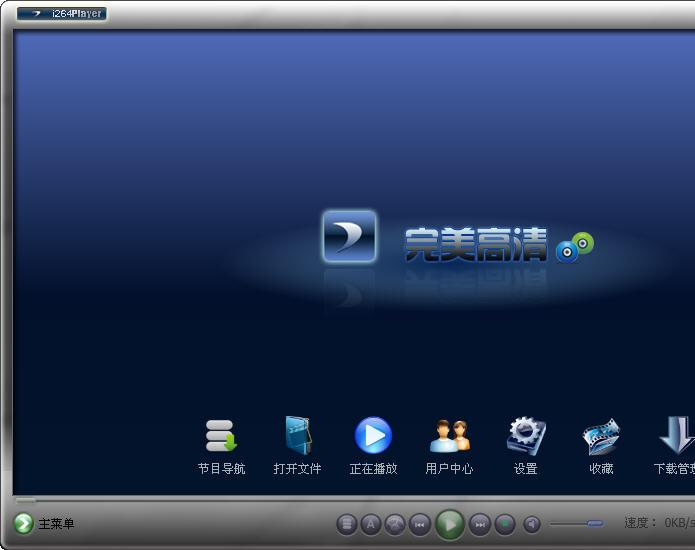Click the 速度 download speed readout
Screen dimensions: 695x550
(x=660, y=523)
